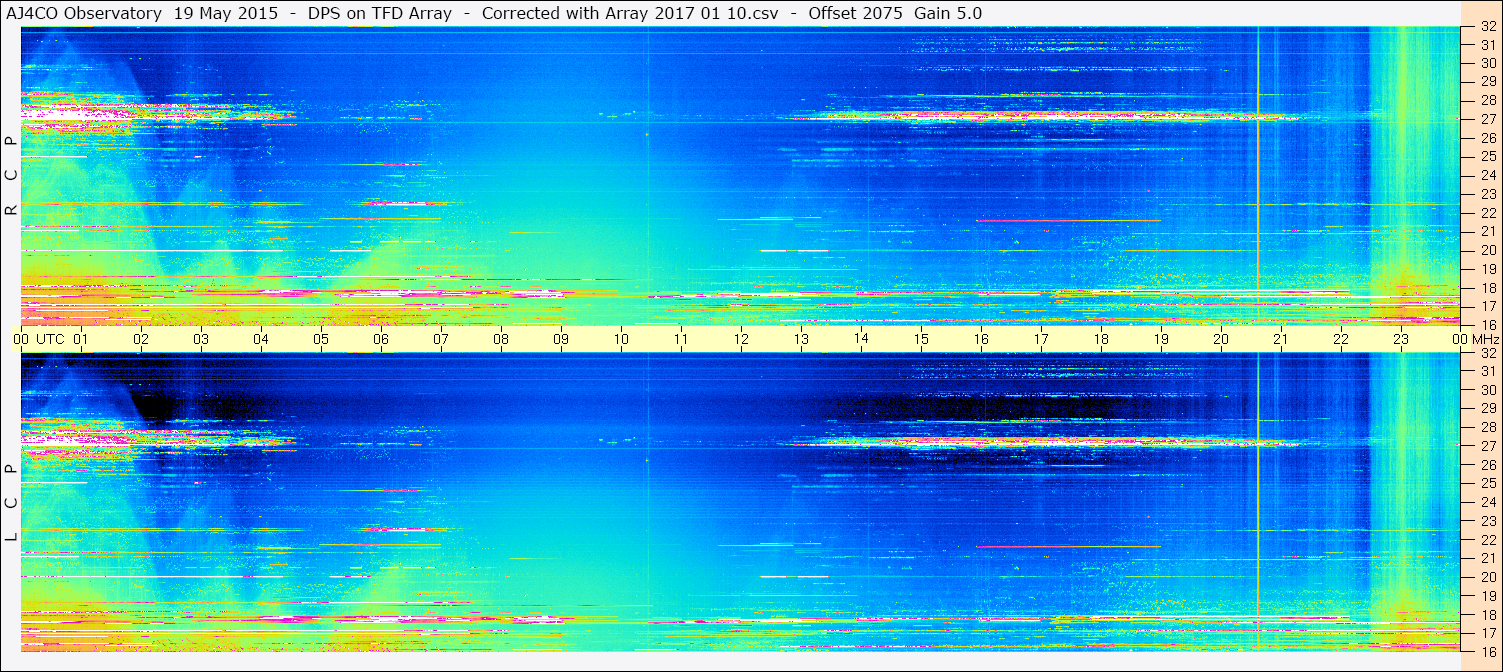Select the 15 hour mark on UTC axis

coord(921,339)
